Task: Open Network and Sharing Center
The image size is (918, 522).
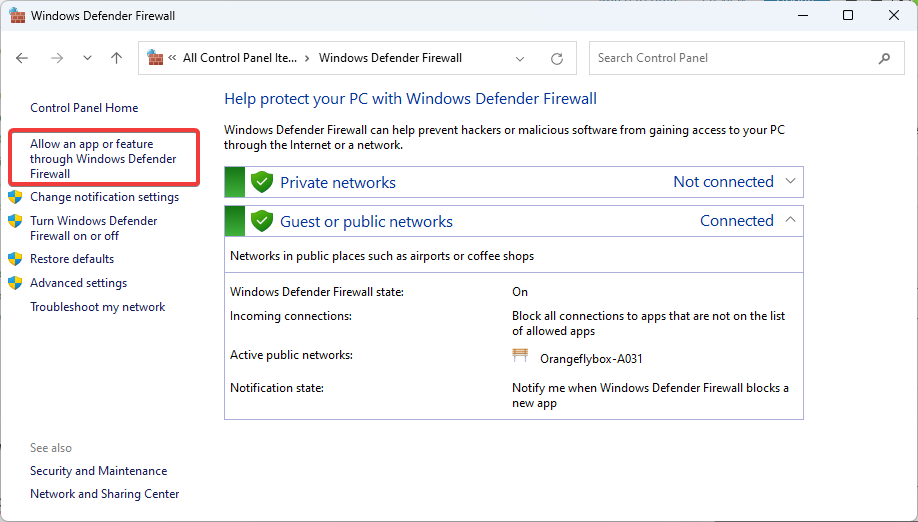Action: [105, 494]
